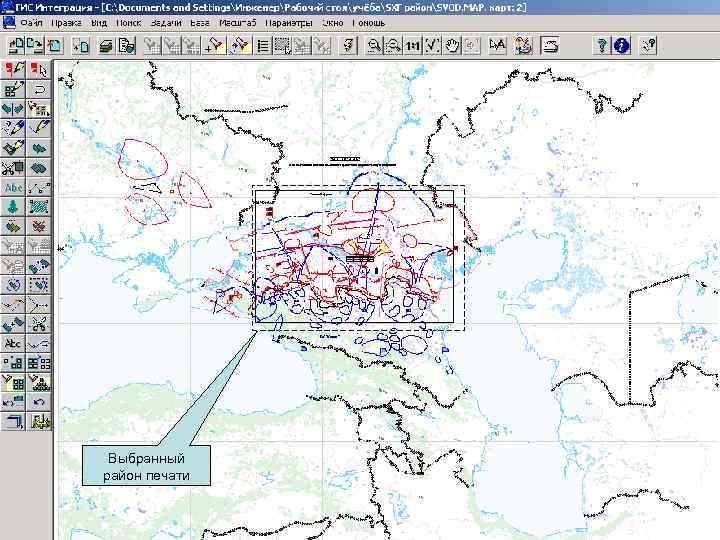The height and width of the screenshot is (540, 720).
Task: Open the Параметры menu
Action: (x=289, y=22)
